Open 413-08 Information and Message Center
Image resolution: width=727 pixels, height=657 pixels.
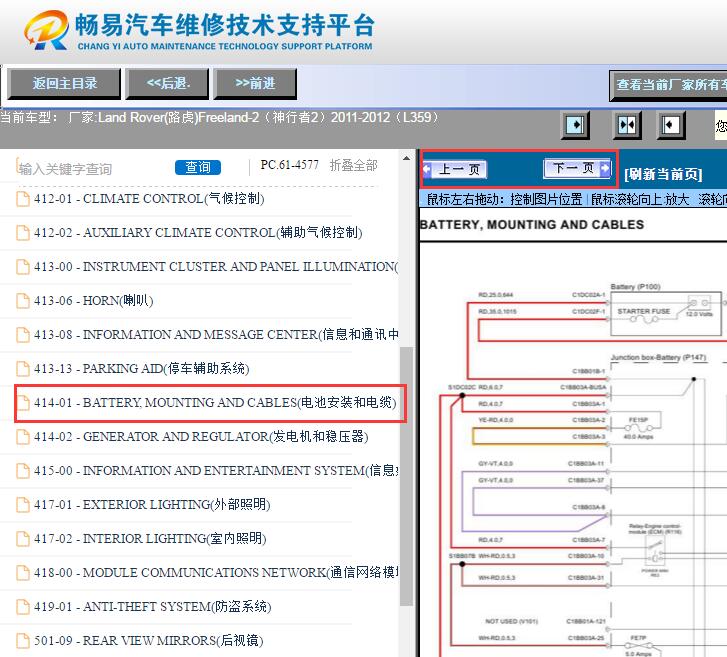pyautogui.click(x=216, y=334)
